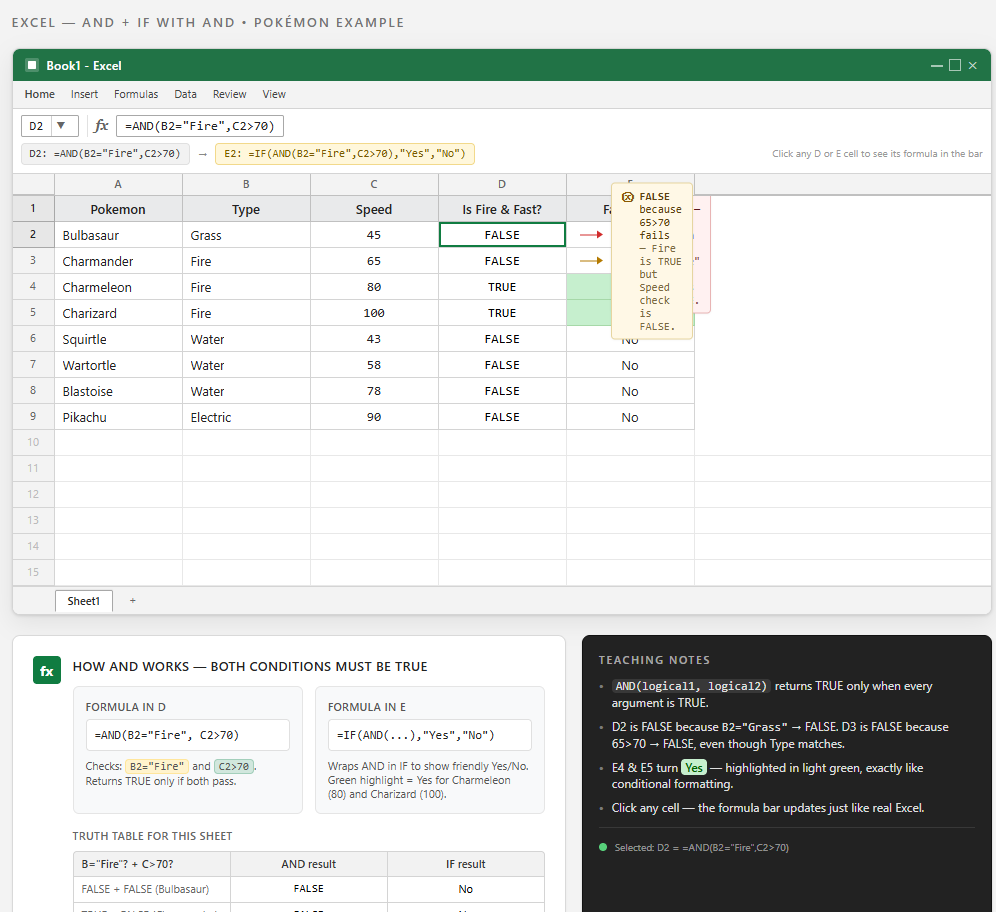This screenshot has width=996, height=912.
Task: Select column B header
Action: pos(246,184)
